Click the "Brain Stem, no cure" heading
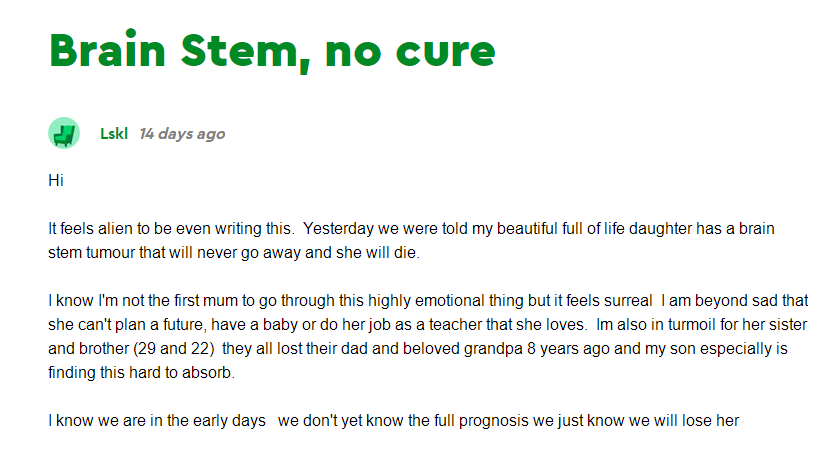 (x=272, y=50)
